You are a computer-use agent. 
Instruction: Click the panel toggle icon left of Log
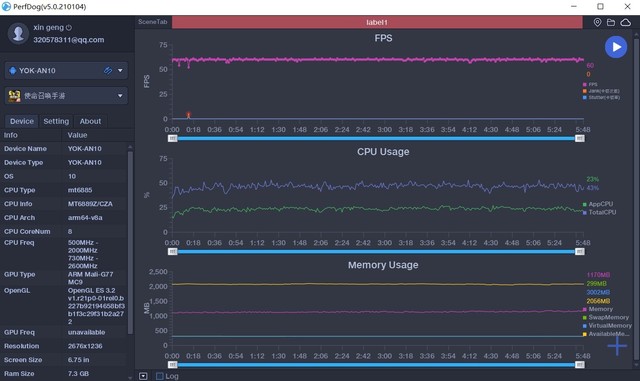coord(143,376)
